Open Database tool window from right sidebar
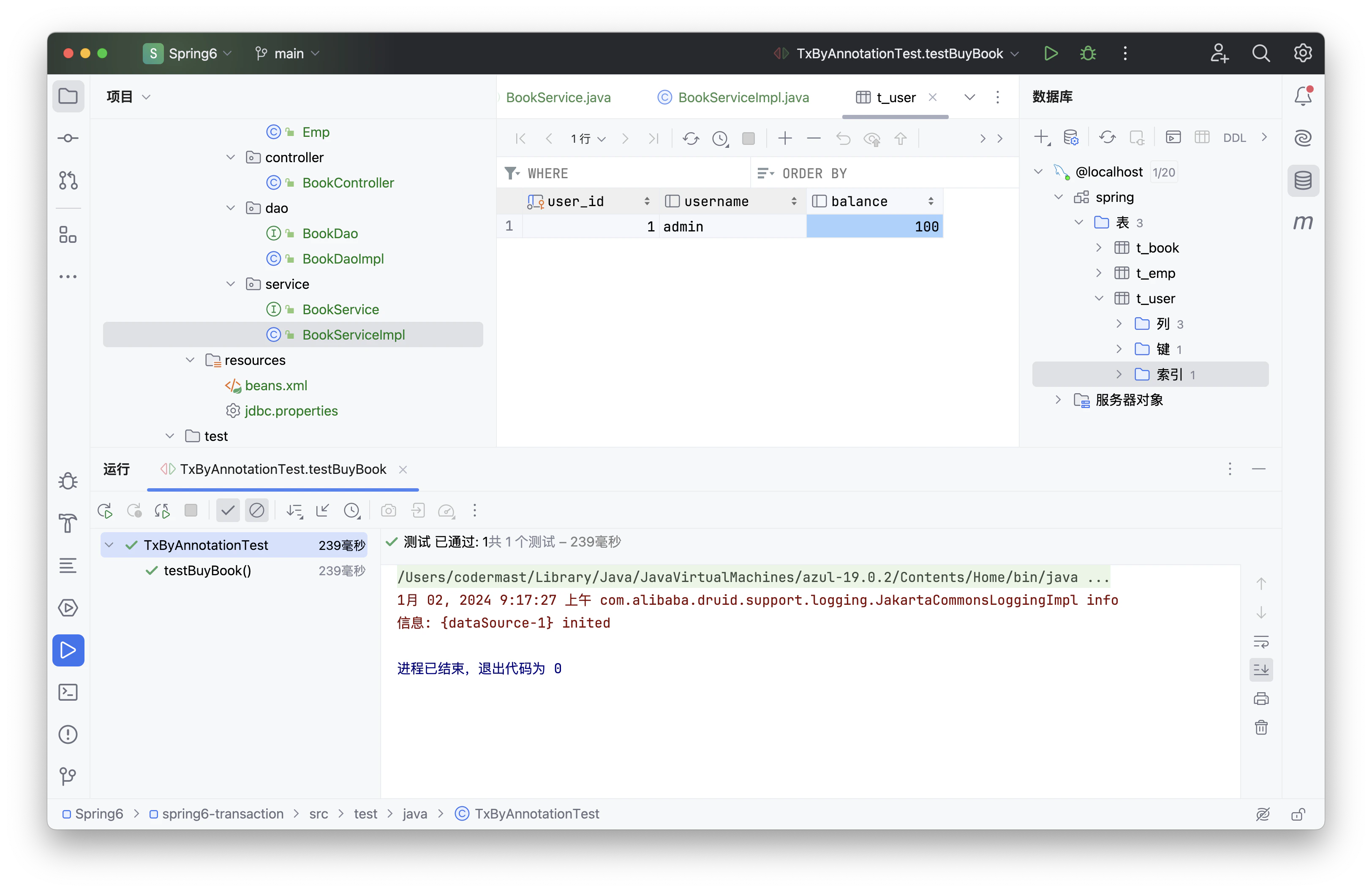The height and width of the screenshot is (892, 1372). (x=1303, y=181)
